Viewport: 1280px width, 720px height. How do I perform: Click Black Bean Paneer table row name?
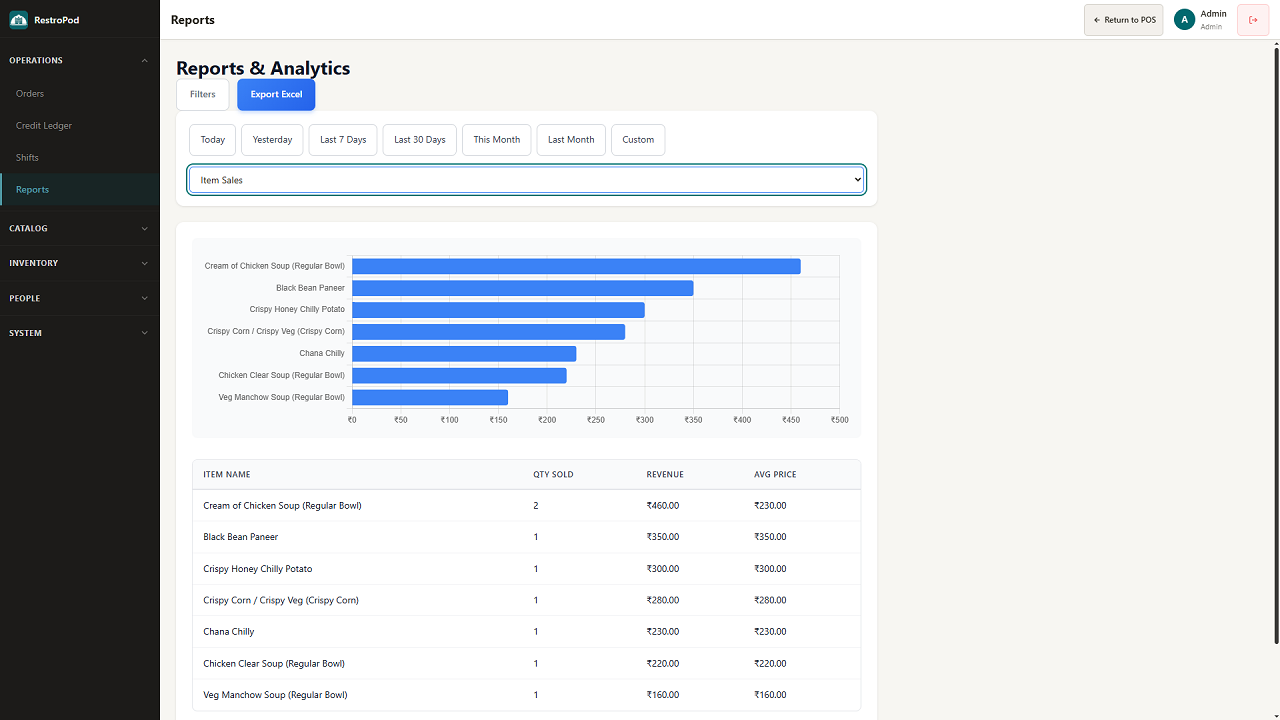(x=240, y=537)
